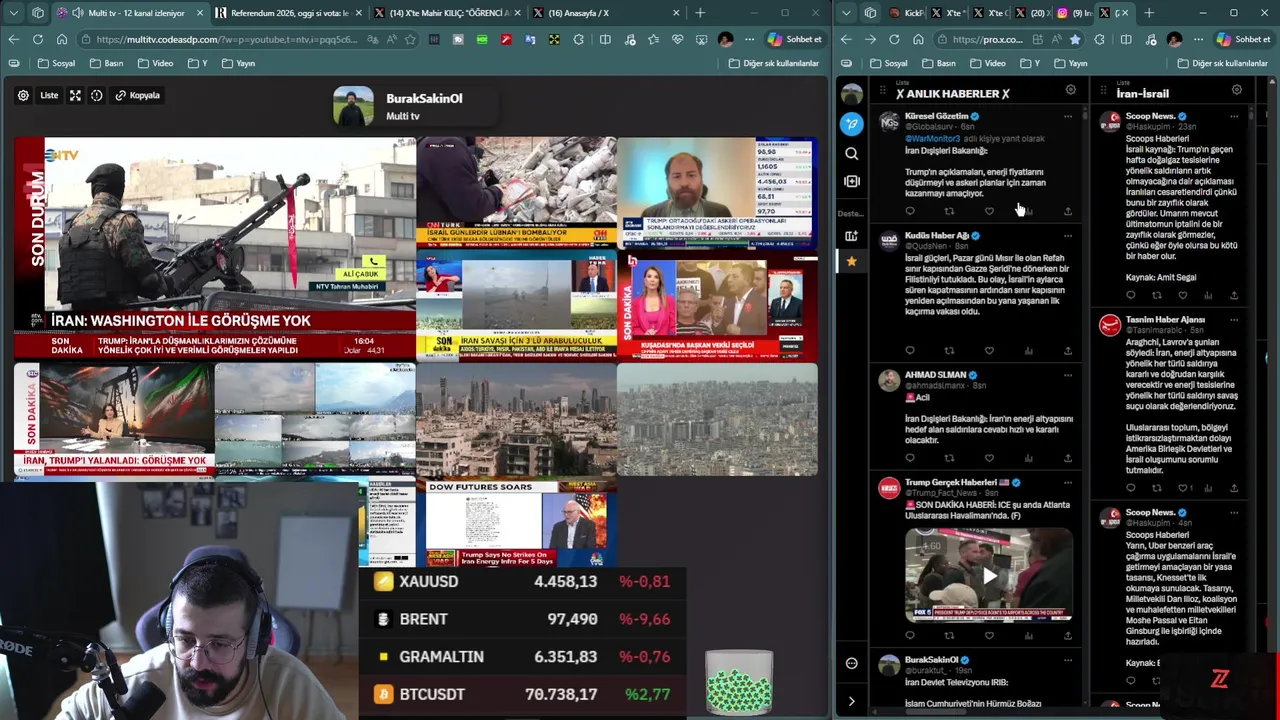This screenshot has width=1280, height=720.
Task: Open Basın bookmarks folder in left browser
Action: [106, 63]
